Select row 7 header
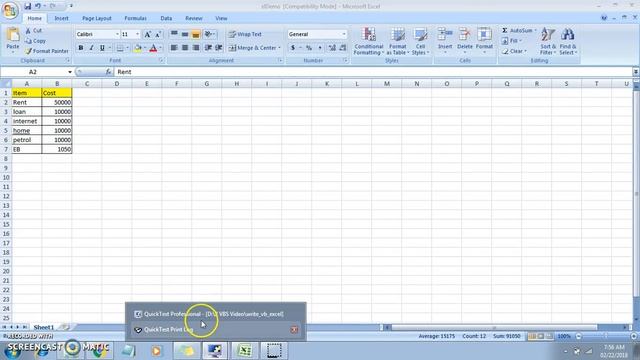The width and height of the screenshot is (640, 360). 6,149
